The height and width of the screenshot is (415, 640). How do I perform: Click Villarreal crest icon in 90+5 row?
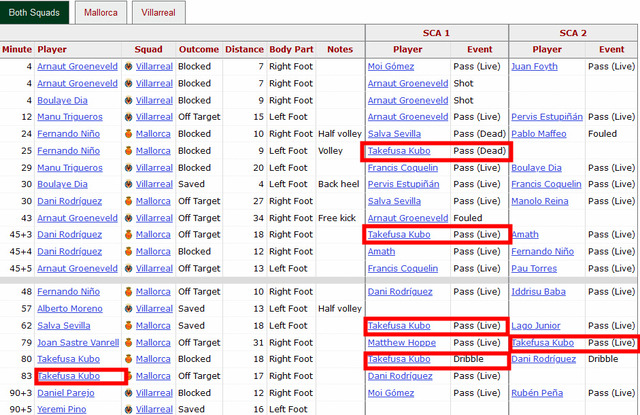pyautogui.click(x=129, y=409)
